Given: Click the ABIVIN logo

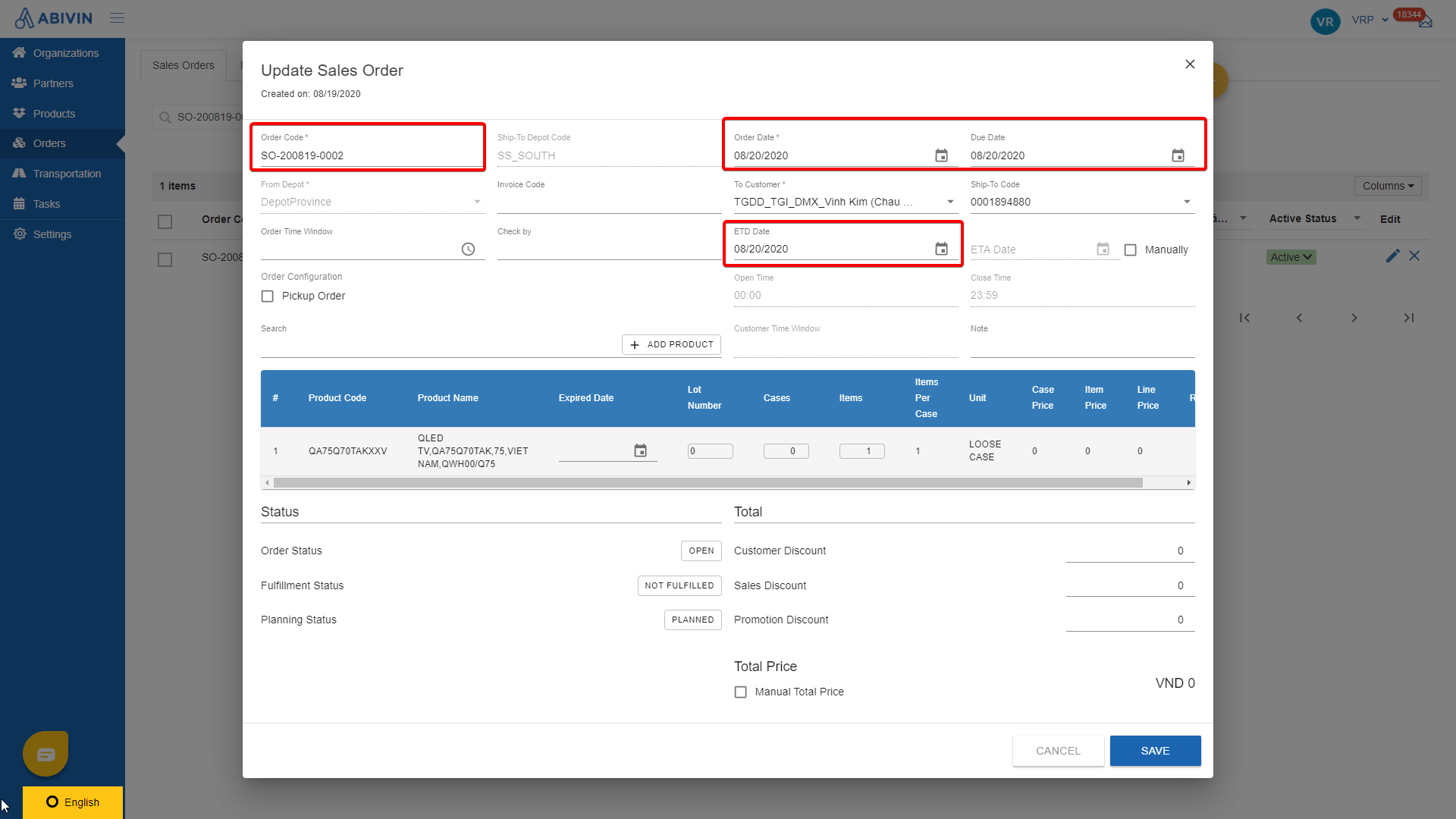Looking at the screenshot, I should (53, 17).
